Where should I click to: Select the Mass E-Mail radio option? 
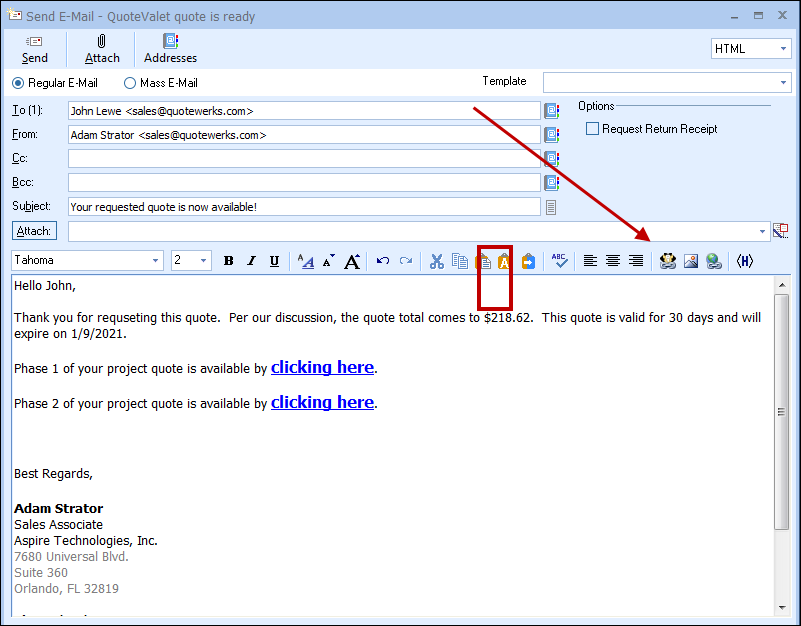(130, 83)
